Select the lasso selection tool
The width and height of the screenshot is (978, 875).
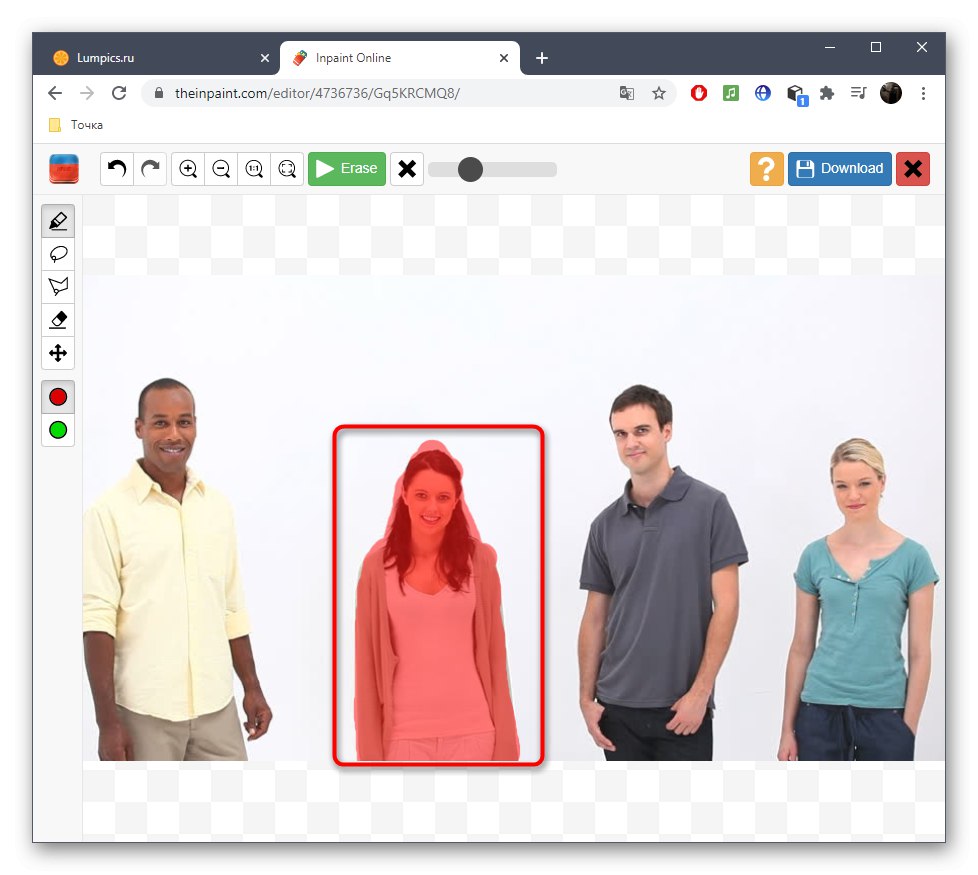(x=58, y=254)
